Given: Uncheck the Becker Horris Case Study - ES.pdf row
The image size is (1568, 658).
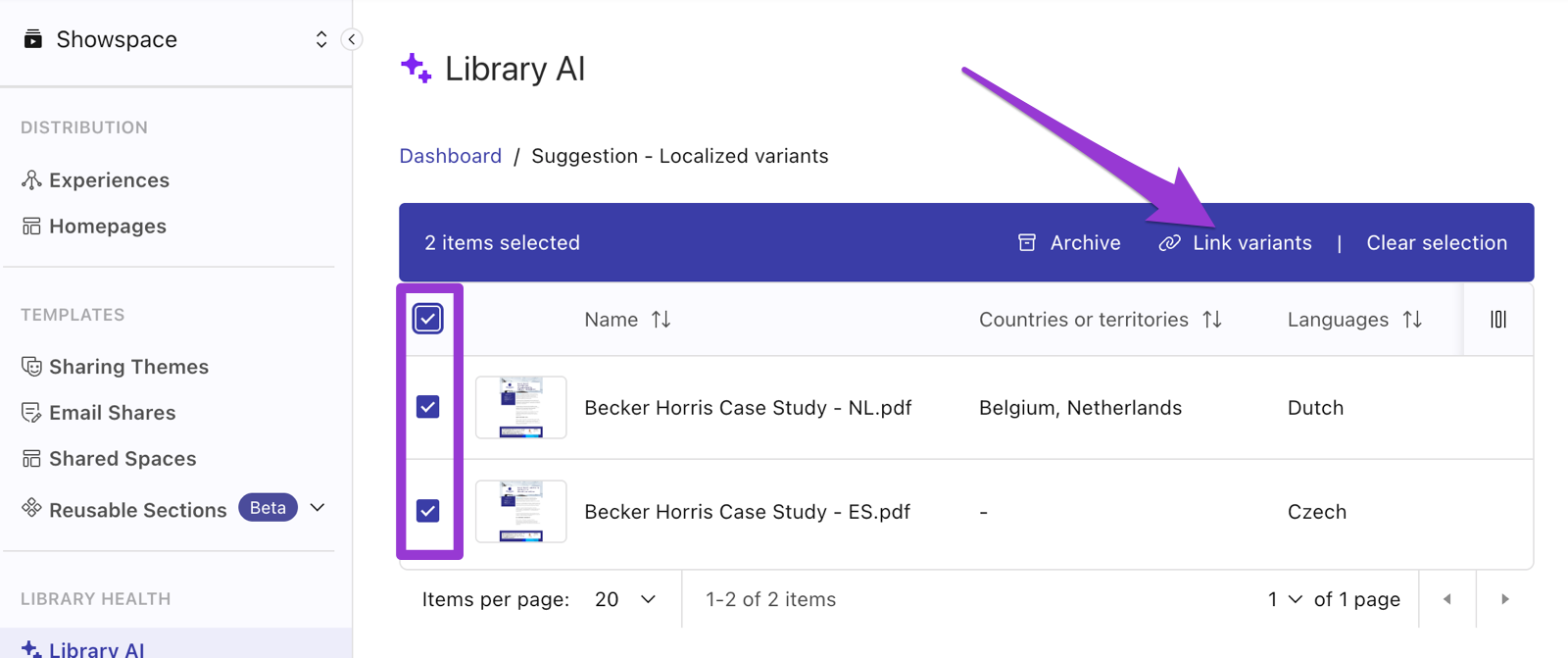Looking at the screenshot, I should point(428,511).
